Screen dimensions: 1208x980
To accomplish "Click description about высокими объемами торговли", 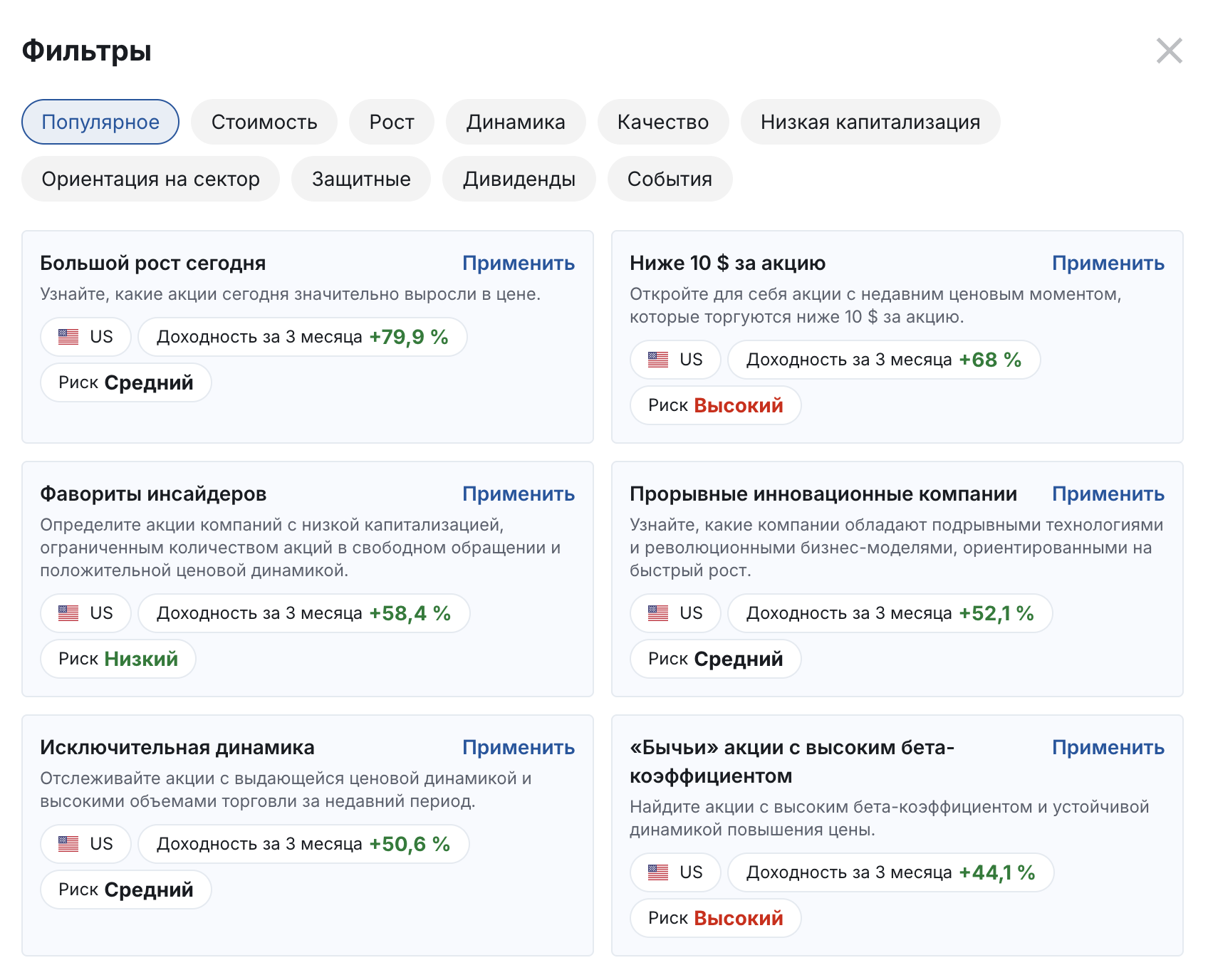I will tap(286, 790).
